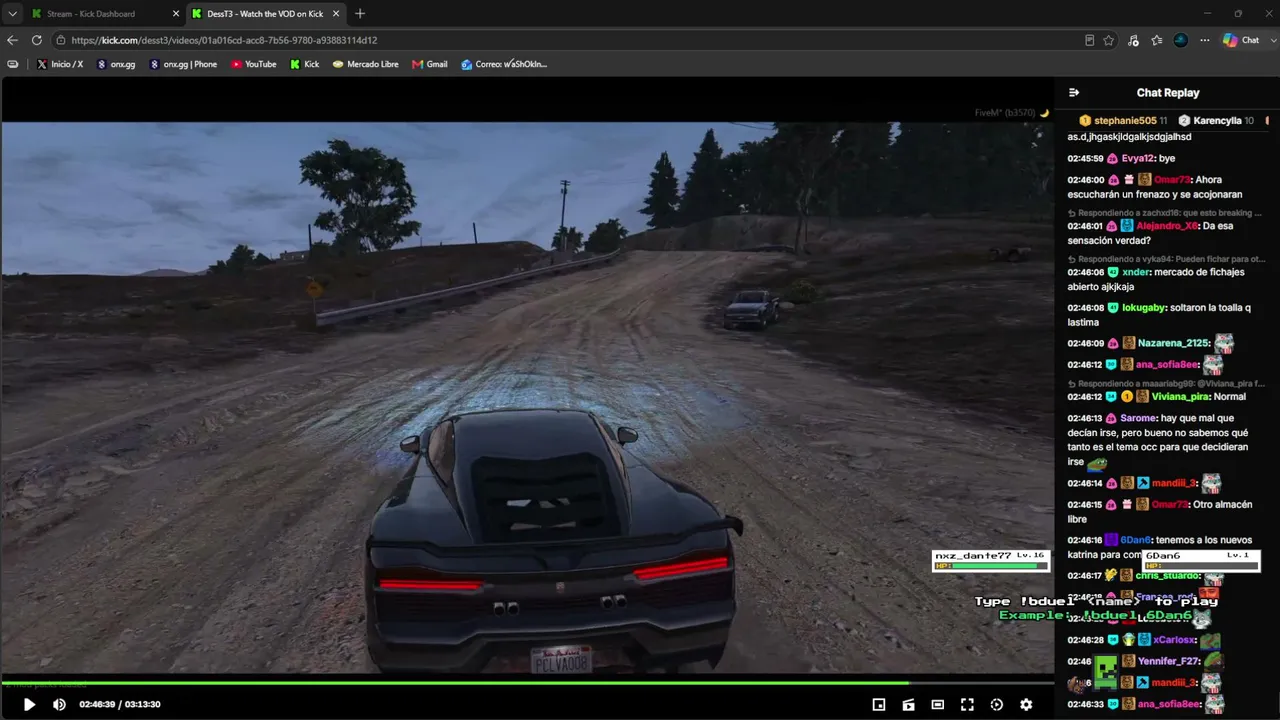Click the 02:45:59 timestamp on Evya12's message

[1085, 158]
